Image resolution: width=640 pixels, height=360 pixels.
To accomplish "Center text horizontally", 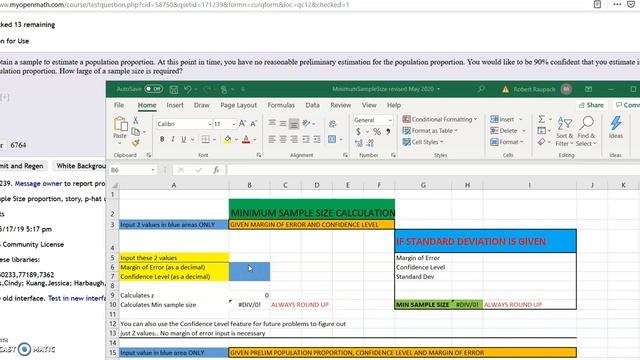I will [x=283, y=140].
